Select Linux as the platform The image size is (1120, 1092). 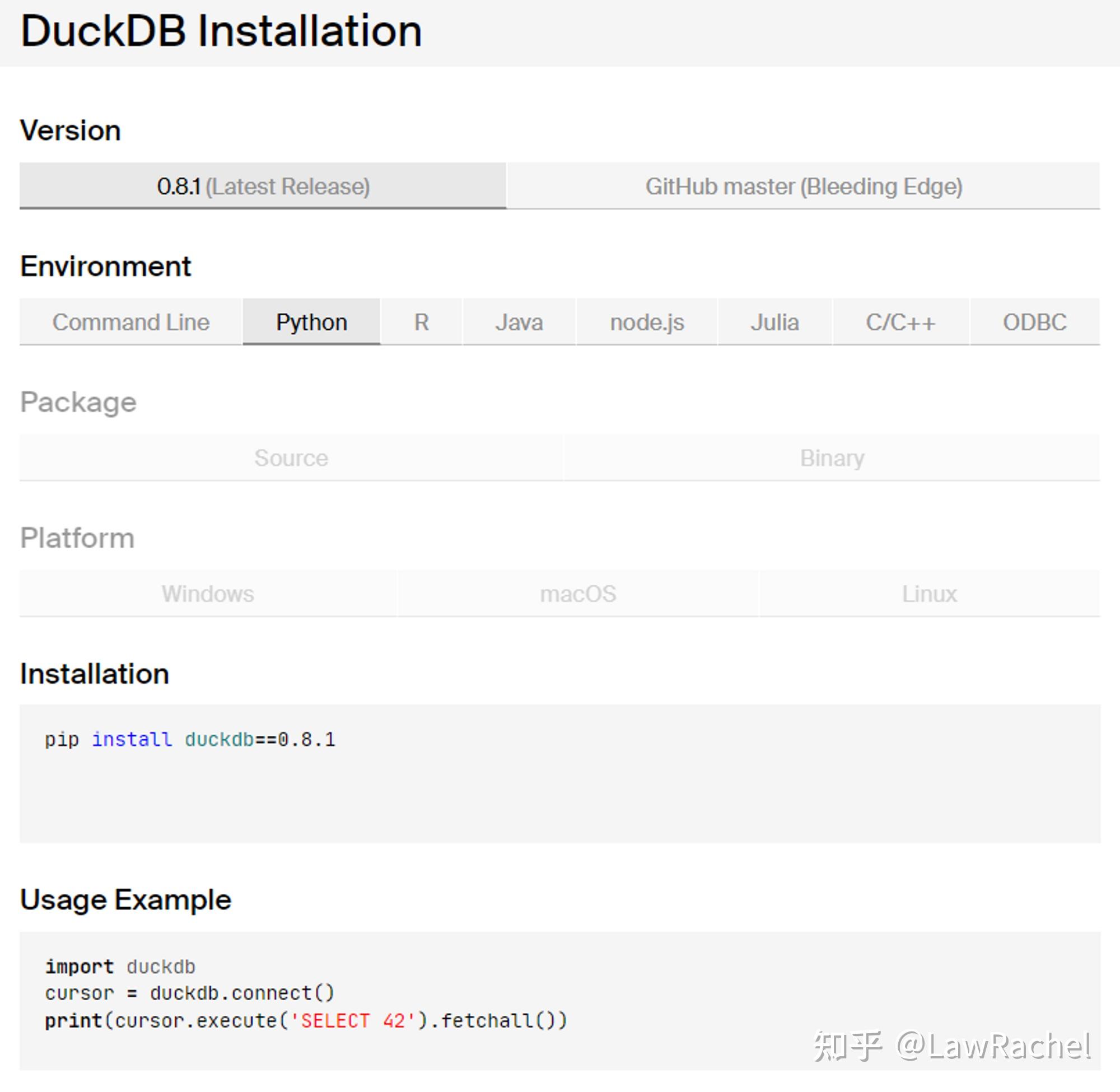pos(929,594)
